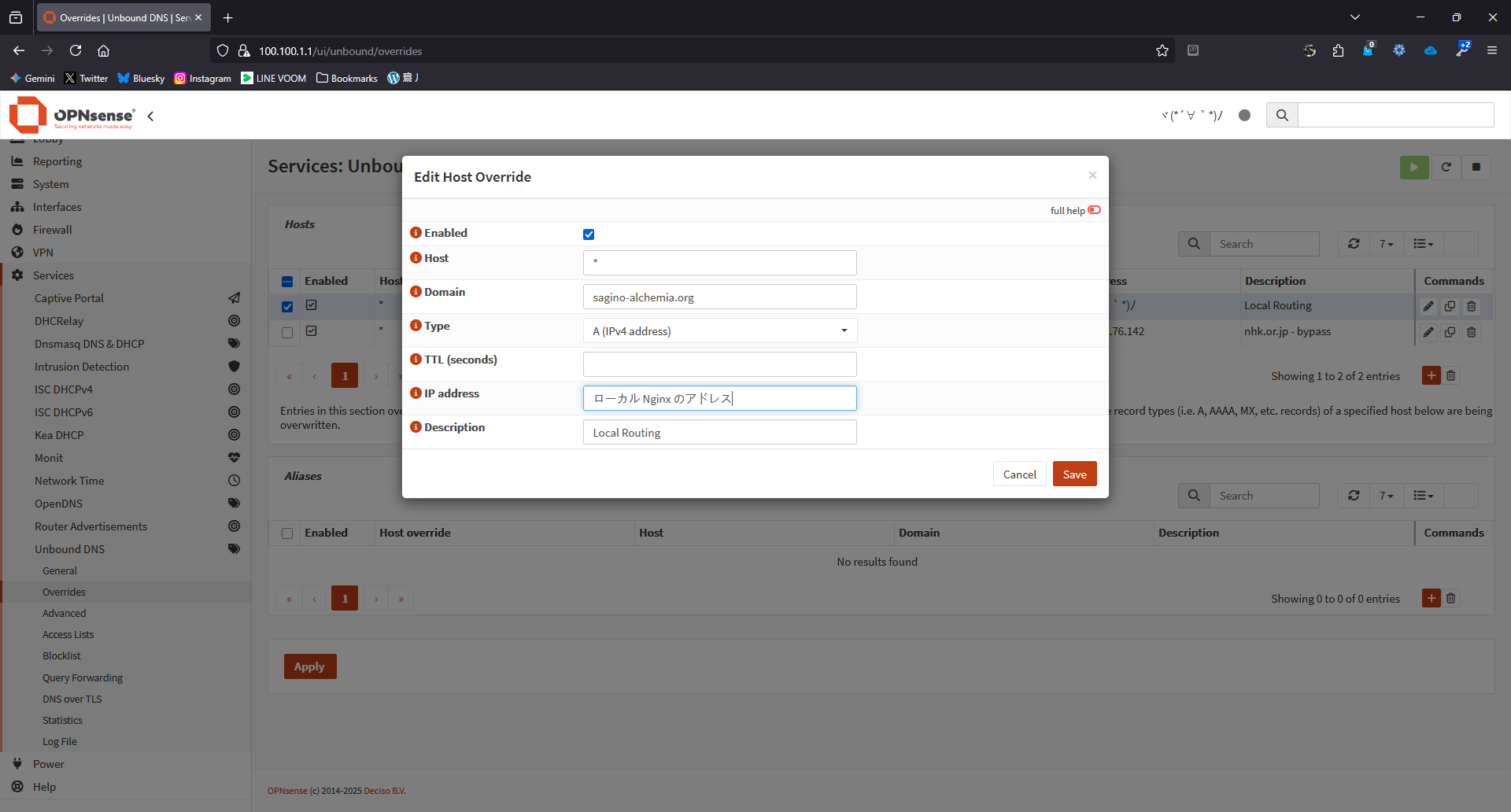This screenshot has width=1511, height=812.
Task: Click into the Domain input field
Action: tap(719, 297)
